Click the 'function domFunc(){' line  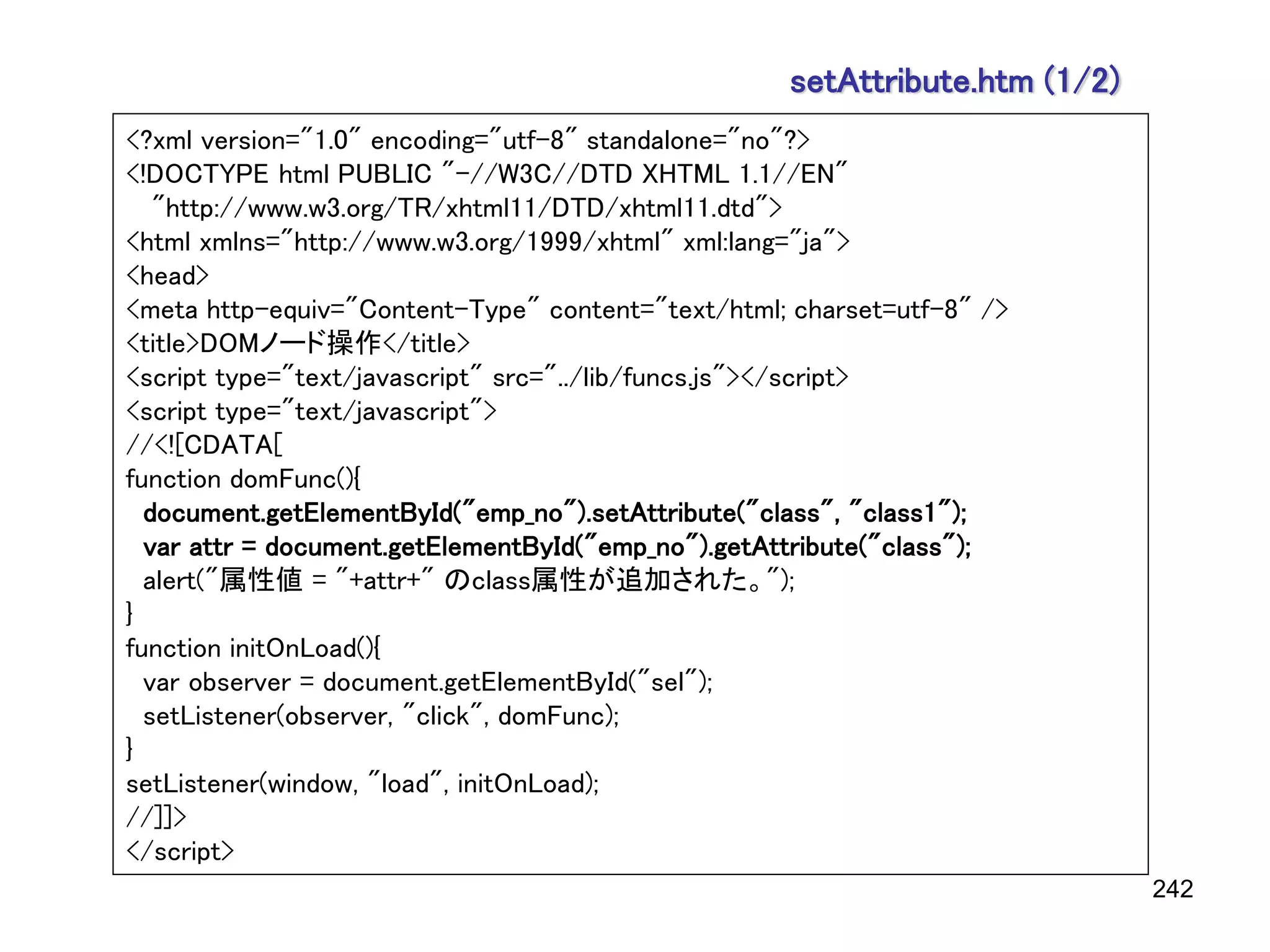tap(244, 479)
